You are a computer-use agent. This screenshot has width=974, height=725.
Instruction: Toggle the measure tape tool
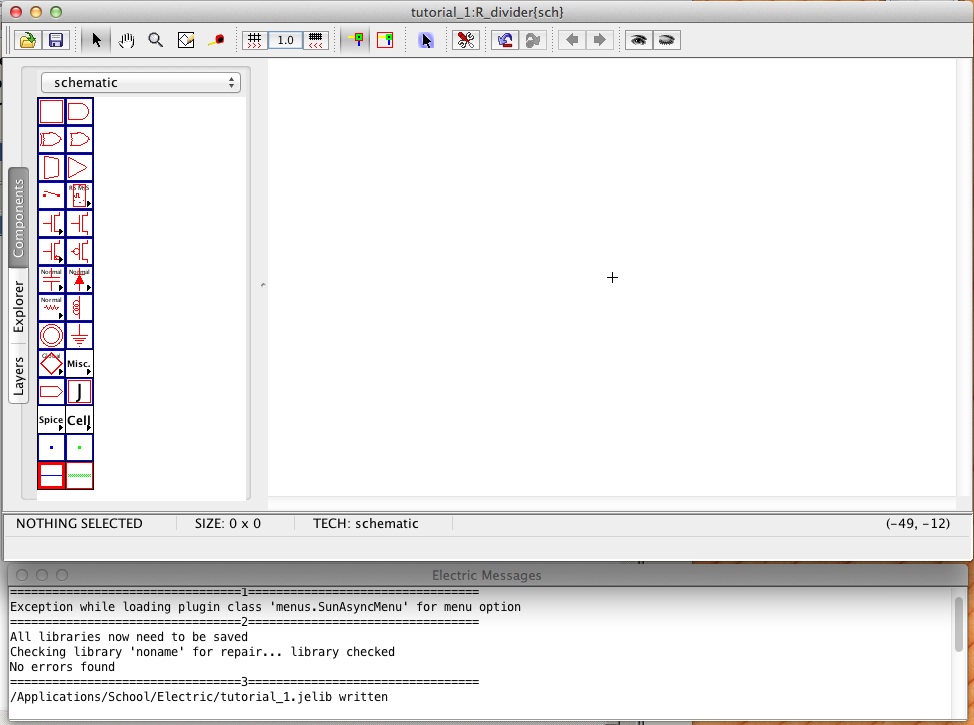215,40
